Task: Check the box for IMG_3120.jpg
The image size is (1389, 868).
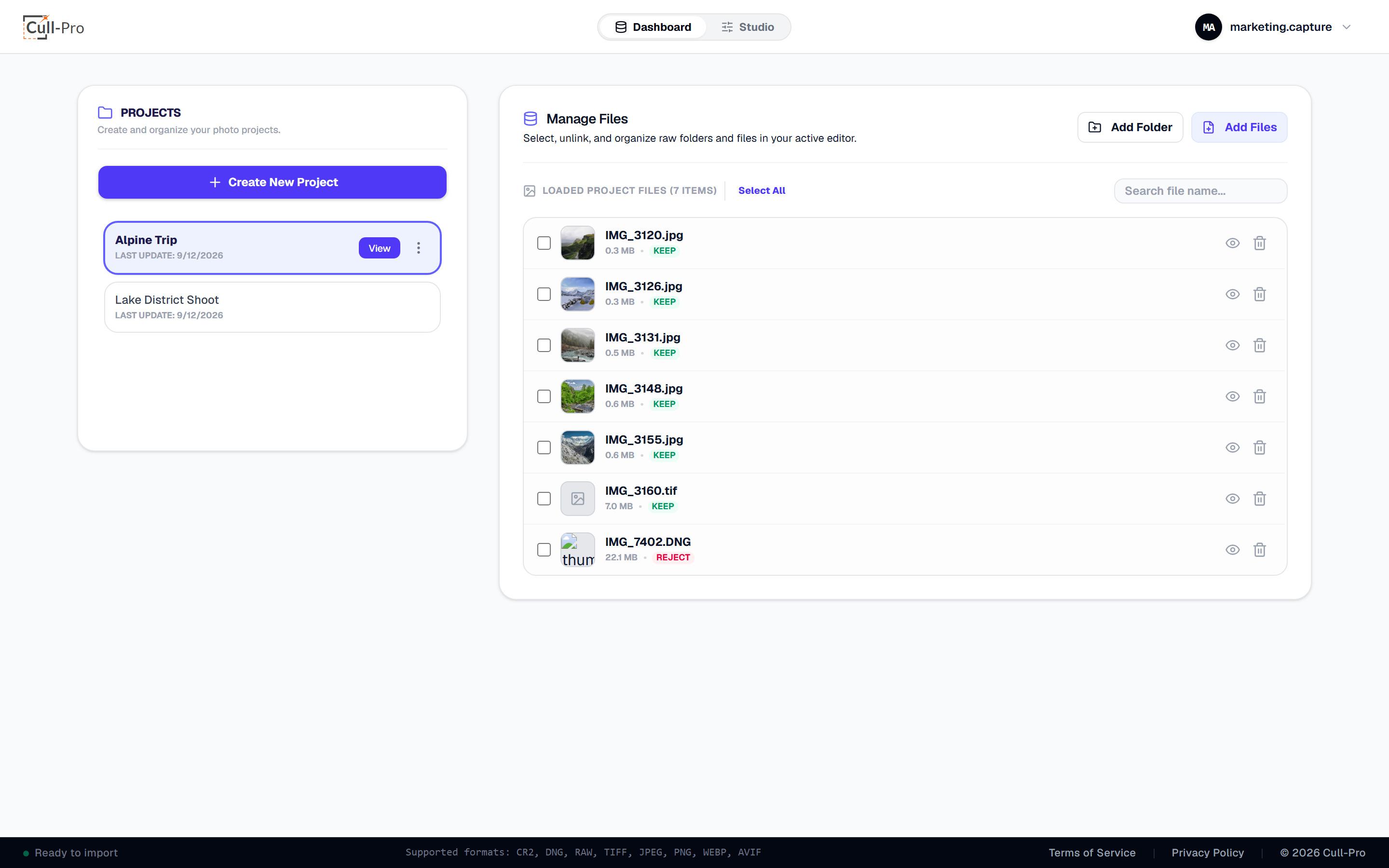Action: [544, 243]
